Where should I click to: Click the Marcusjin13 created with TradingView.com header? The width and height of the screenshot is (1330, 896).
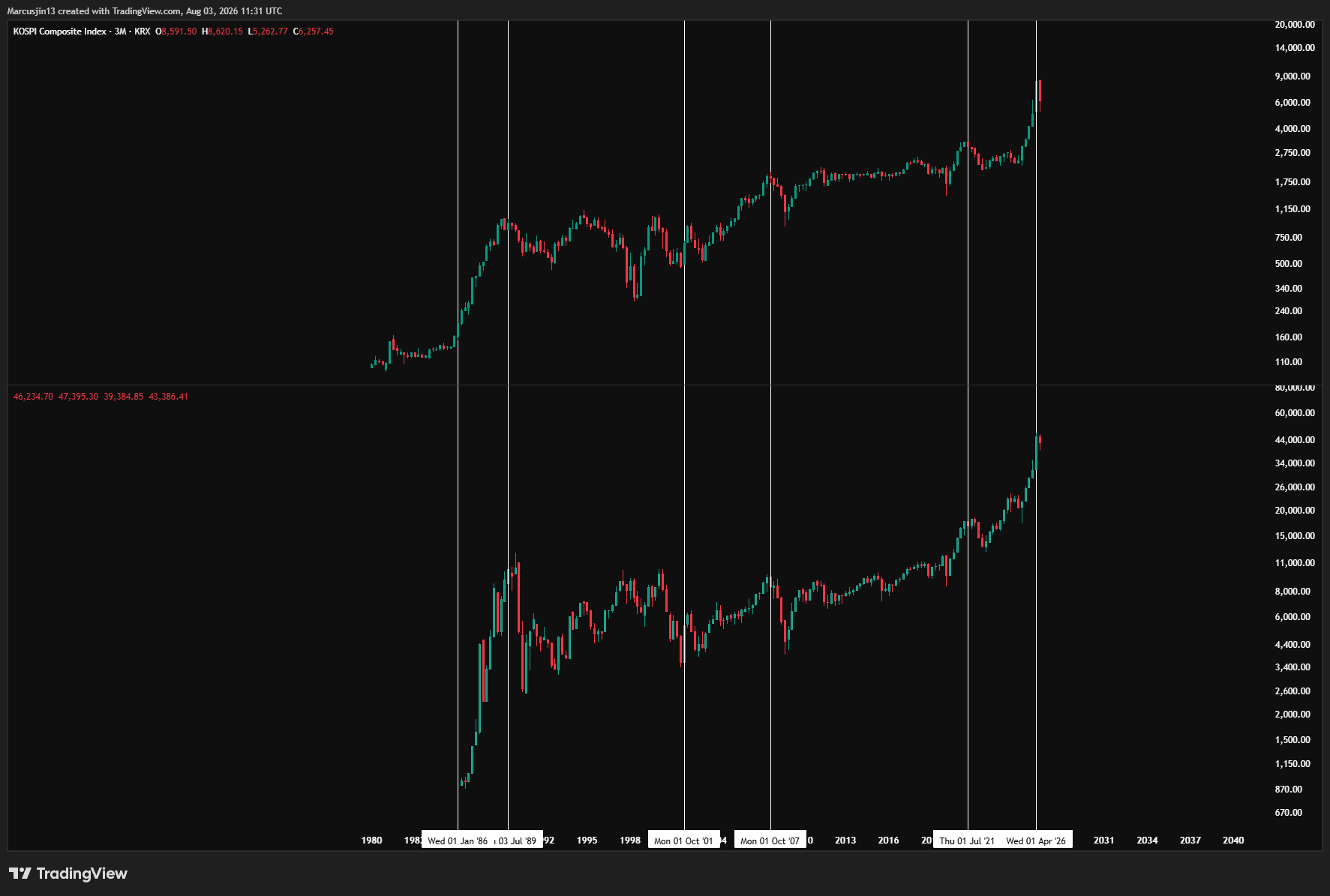click(x=145, y=11)
